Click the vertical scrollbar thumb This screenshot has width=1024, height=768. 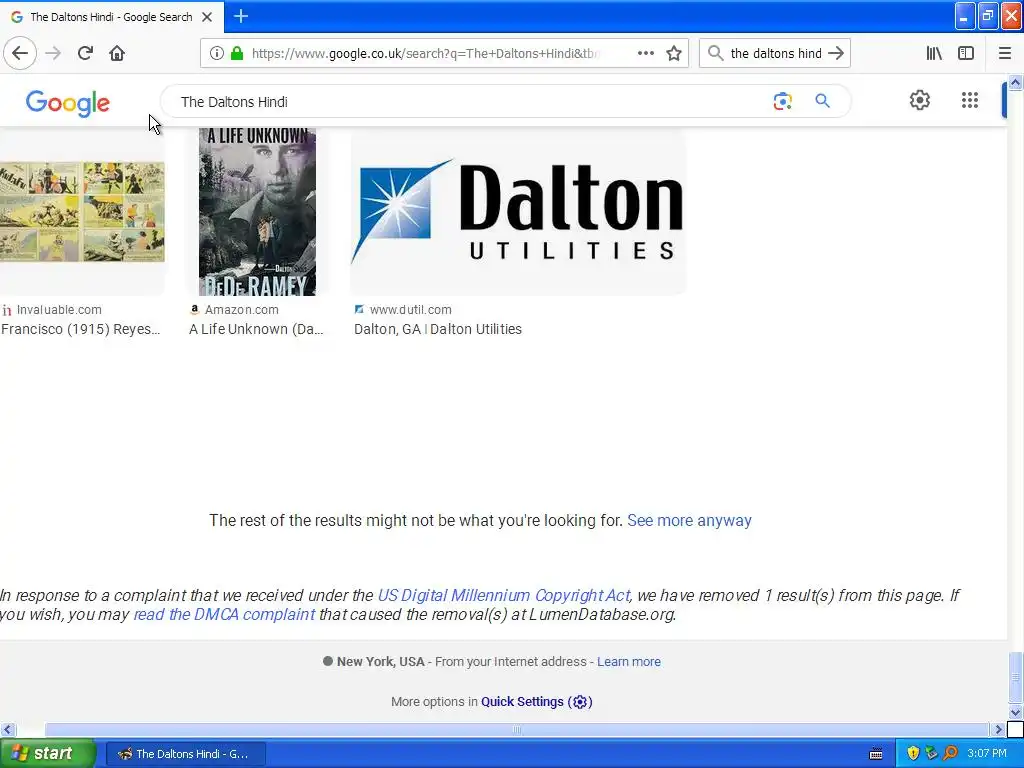[x=1015, y=677]
